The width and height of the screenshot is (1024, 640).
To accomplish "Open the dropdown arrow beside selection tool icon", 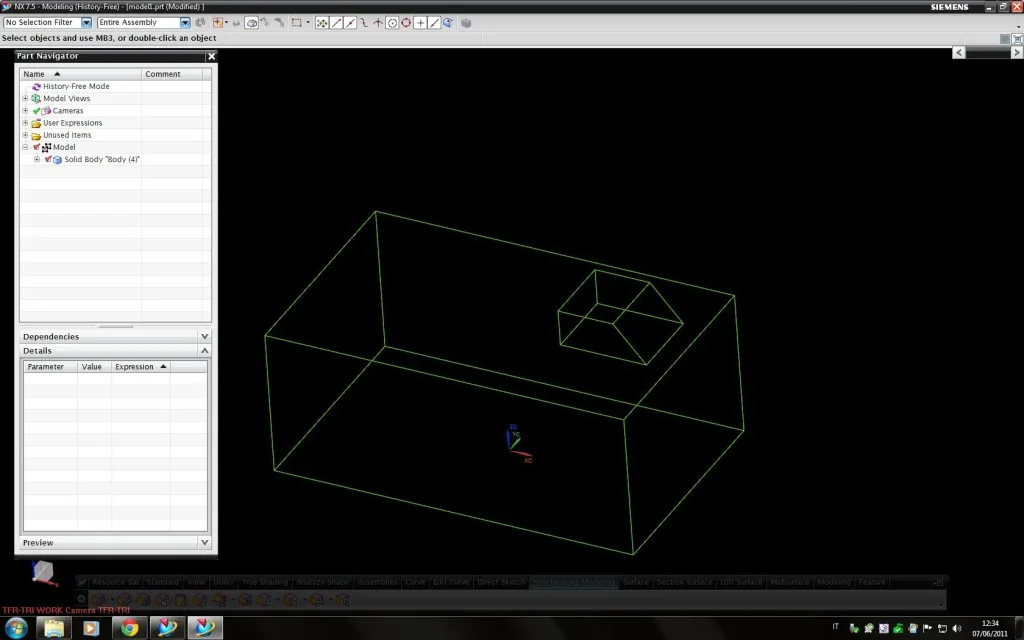I will click(x=227, y=22).
